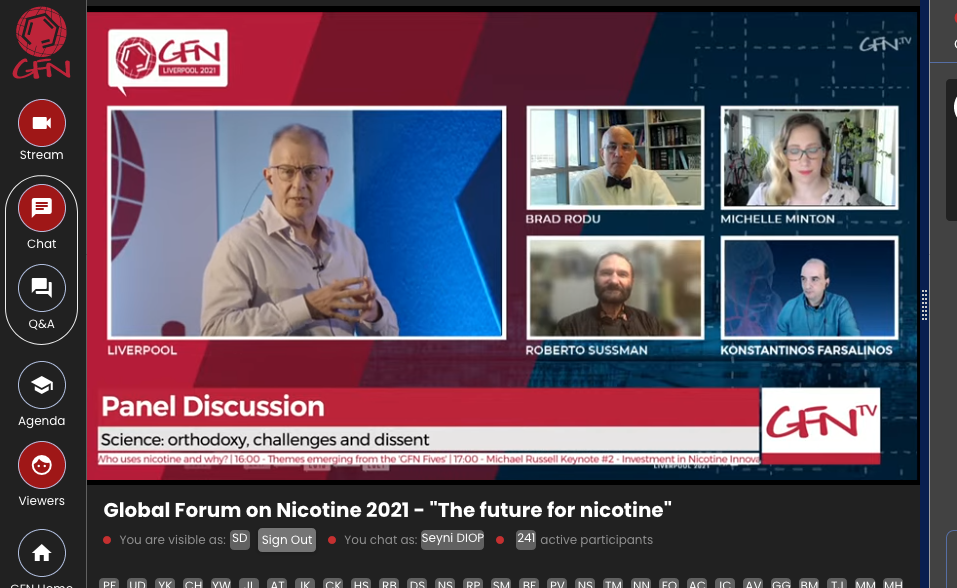957x588 pixels.
Task: Expand the right side panel via dotted grip
Action: [x=924, y=306]
